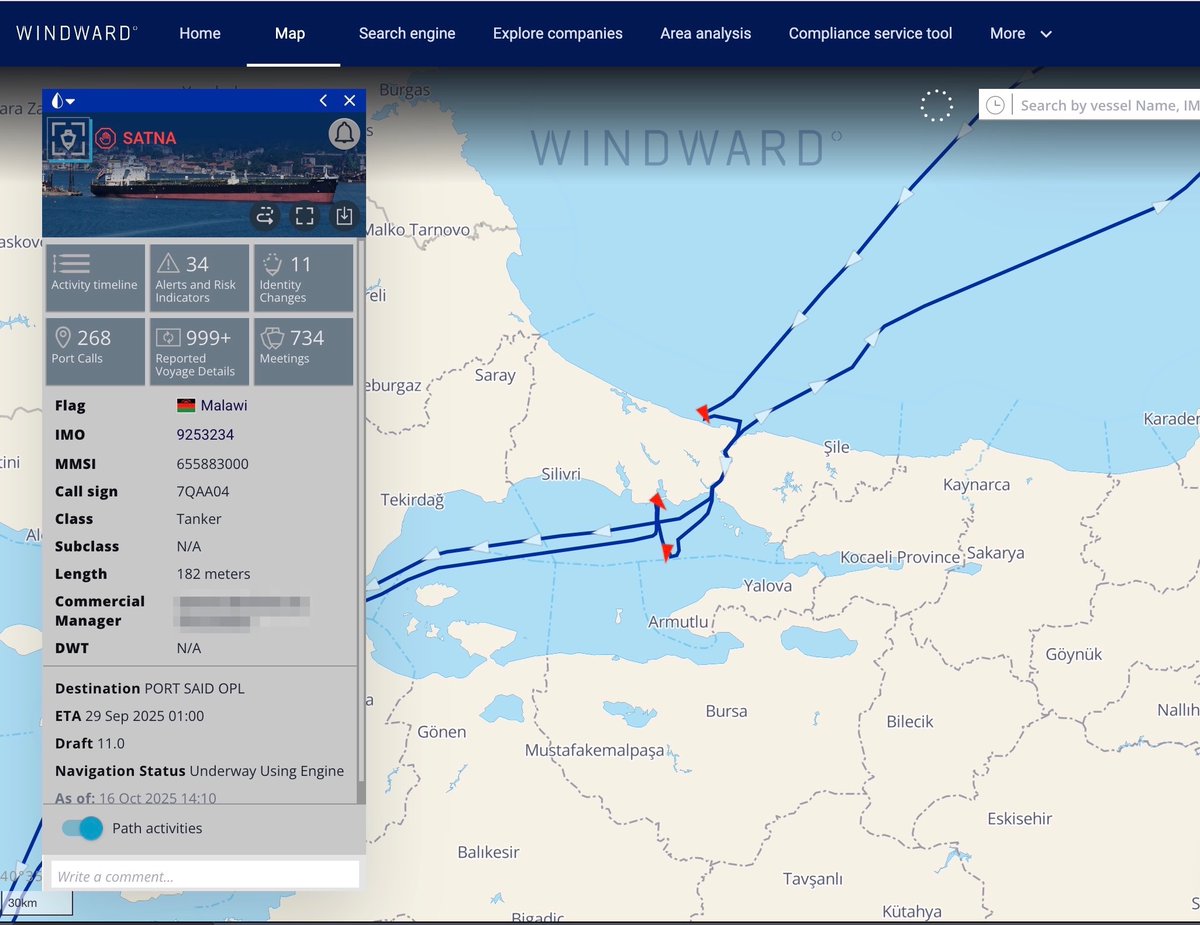The width and height of the screenshot is (1200, 925).
Task: Open the Activity timeline tile
Action: (x=95, y=278)
